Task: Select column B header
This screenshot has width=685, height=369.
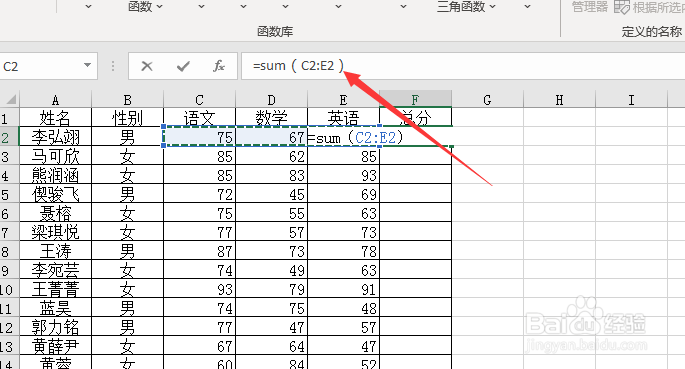Action: (128, 100)
